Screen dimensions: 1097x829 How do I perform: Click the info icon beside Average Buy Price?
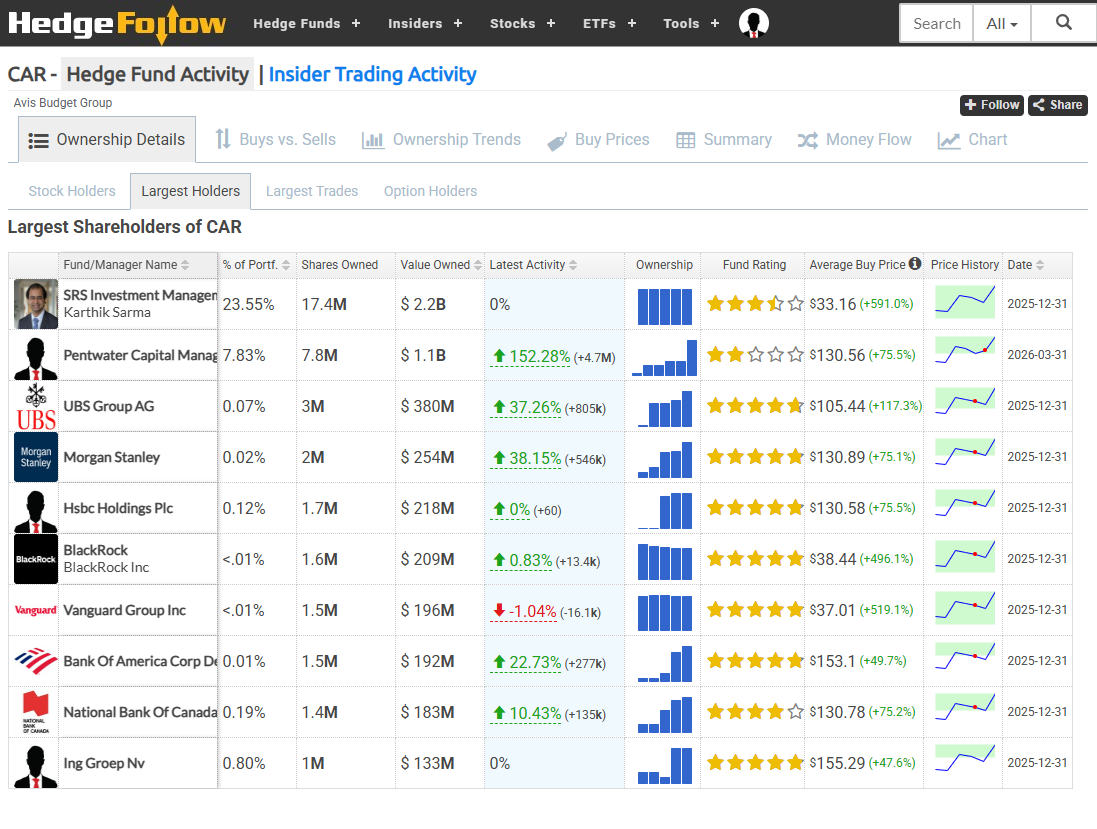click(x=914, y=264)
